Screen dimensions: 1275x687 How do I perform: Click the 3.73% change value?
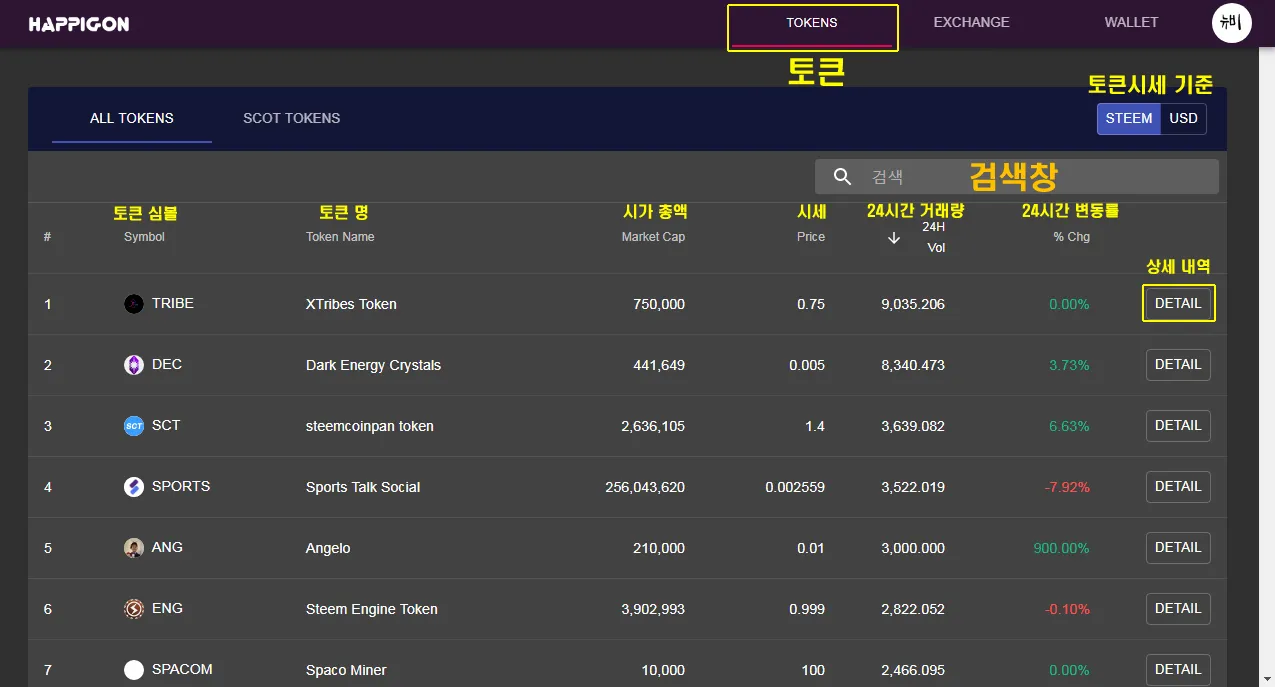point(1069,365)
